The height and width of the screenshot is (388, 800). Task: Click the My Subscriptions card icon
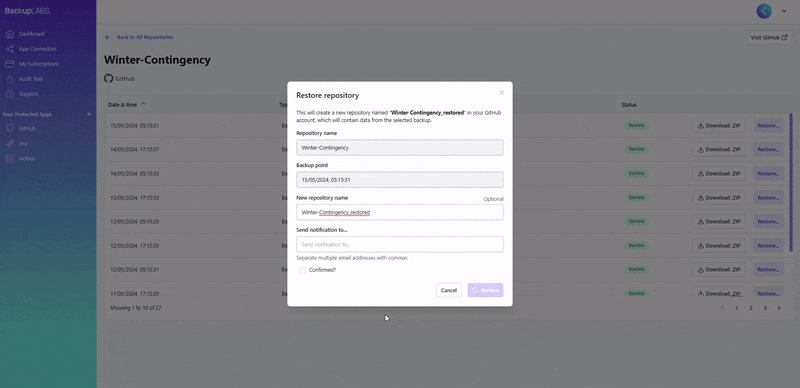[x=10, y=64]
